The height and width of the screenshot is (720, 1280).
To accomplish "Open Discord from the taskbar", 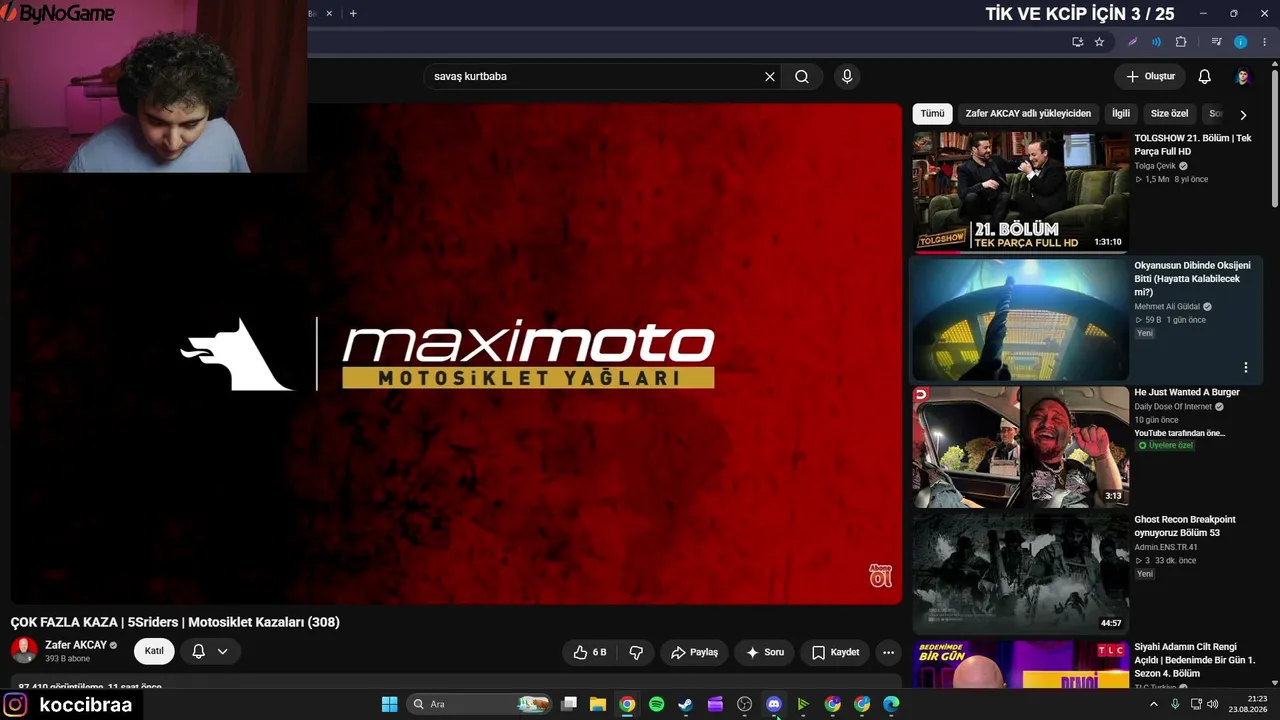I will [774, 704].
